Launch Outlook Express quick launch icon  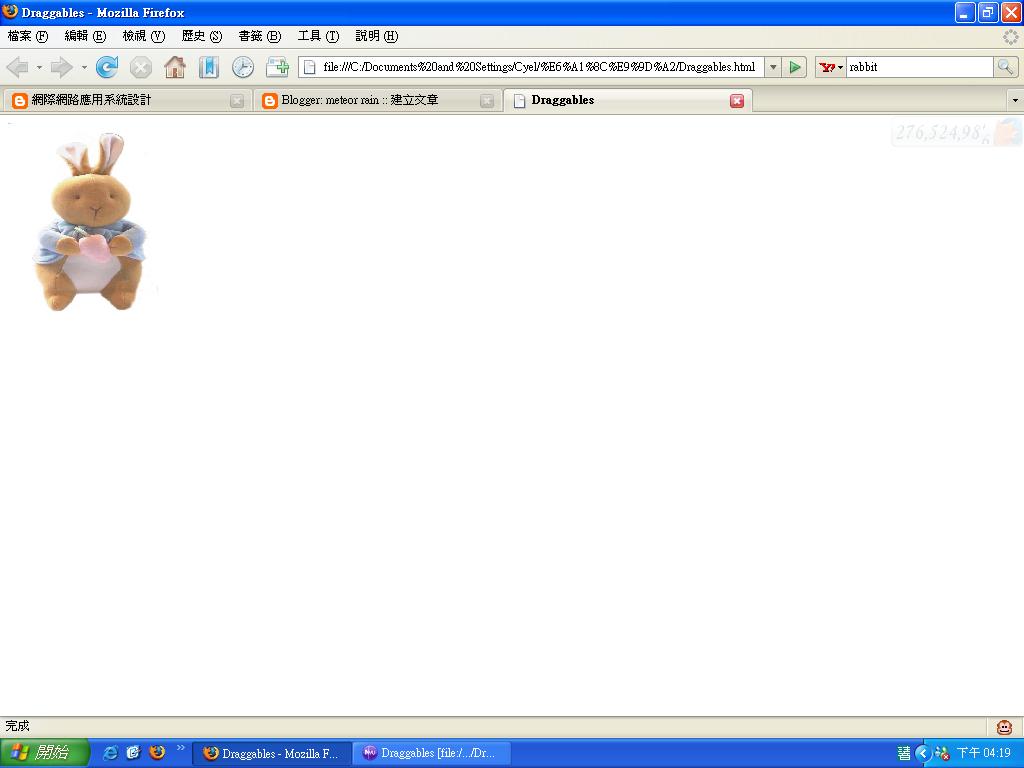click(133, 752)
